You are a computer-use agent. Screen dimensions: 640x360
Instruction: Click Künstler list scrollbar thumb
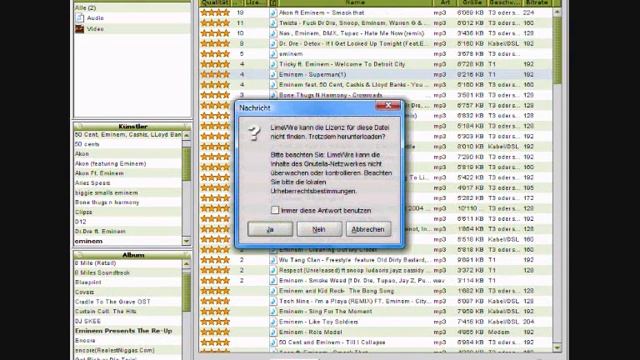point(186,164)
